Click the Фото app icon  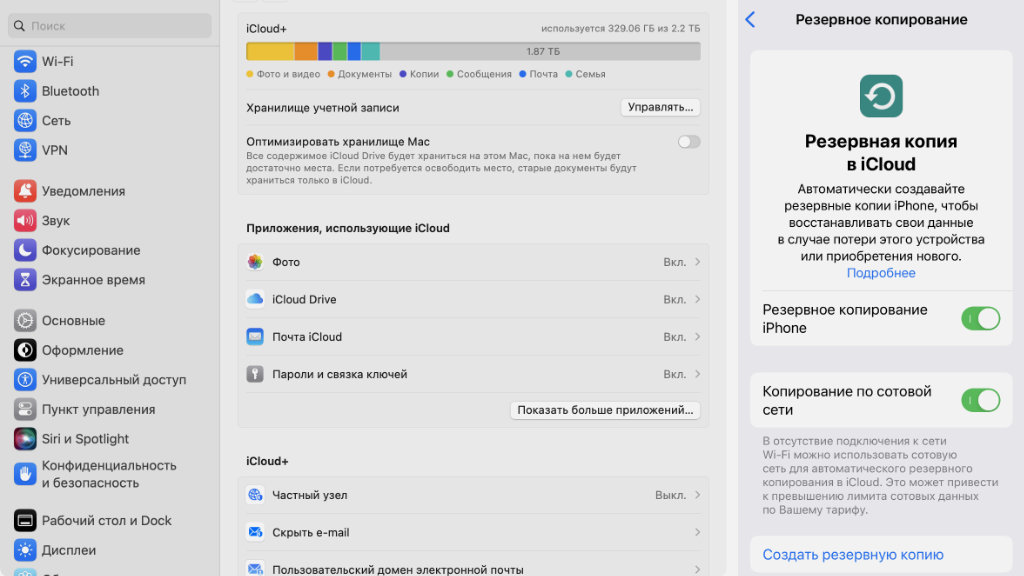(255, 262)
